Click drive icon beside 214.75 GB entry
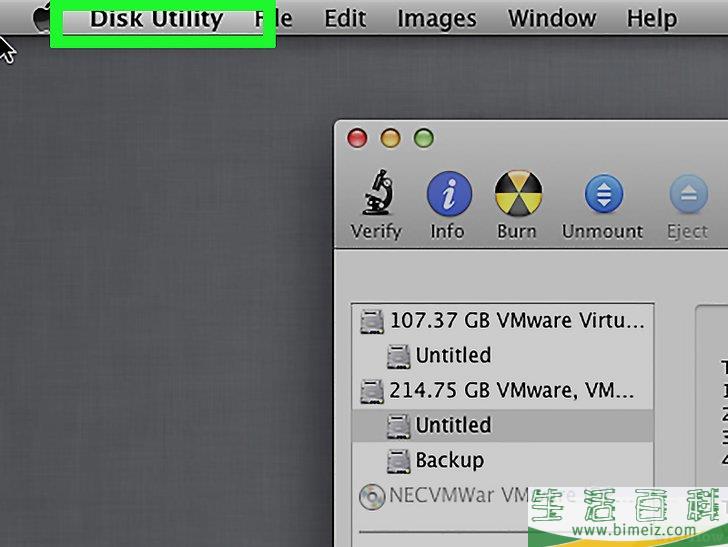This screenshot has width=728, height=547. pos(372,391)
